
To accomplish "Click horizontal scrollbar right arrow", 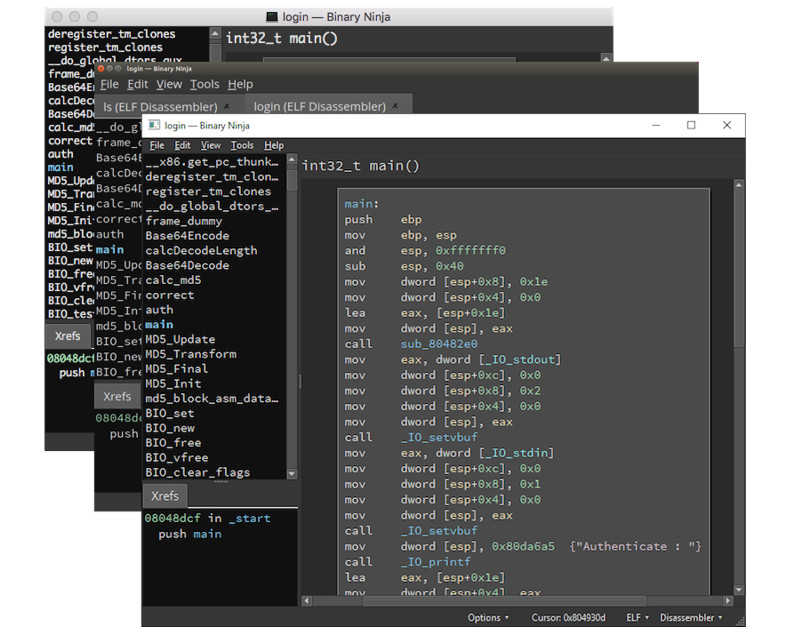I will pos(728,601).
